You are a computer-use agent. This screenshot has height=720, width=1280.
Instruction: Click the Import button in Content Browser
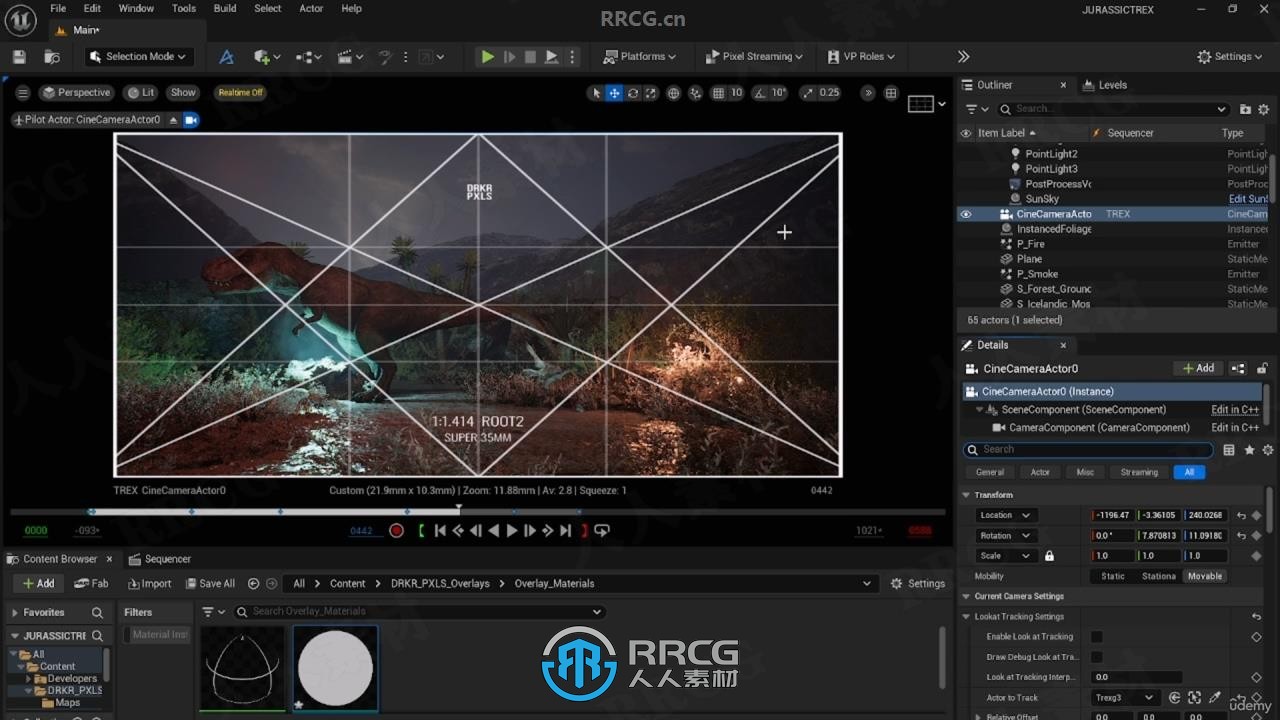coord(150,584)
